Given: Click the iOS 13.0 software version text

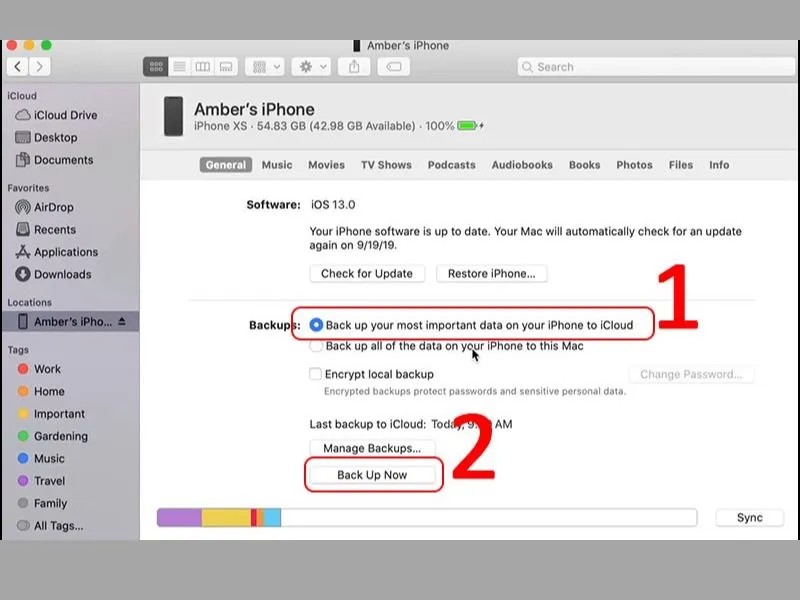Looking at the screenshot, I should click(x=333, y=205).
